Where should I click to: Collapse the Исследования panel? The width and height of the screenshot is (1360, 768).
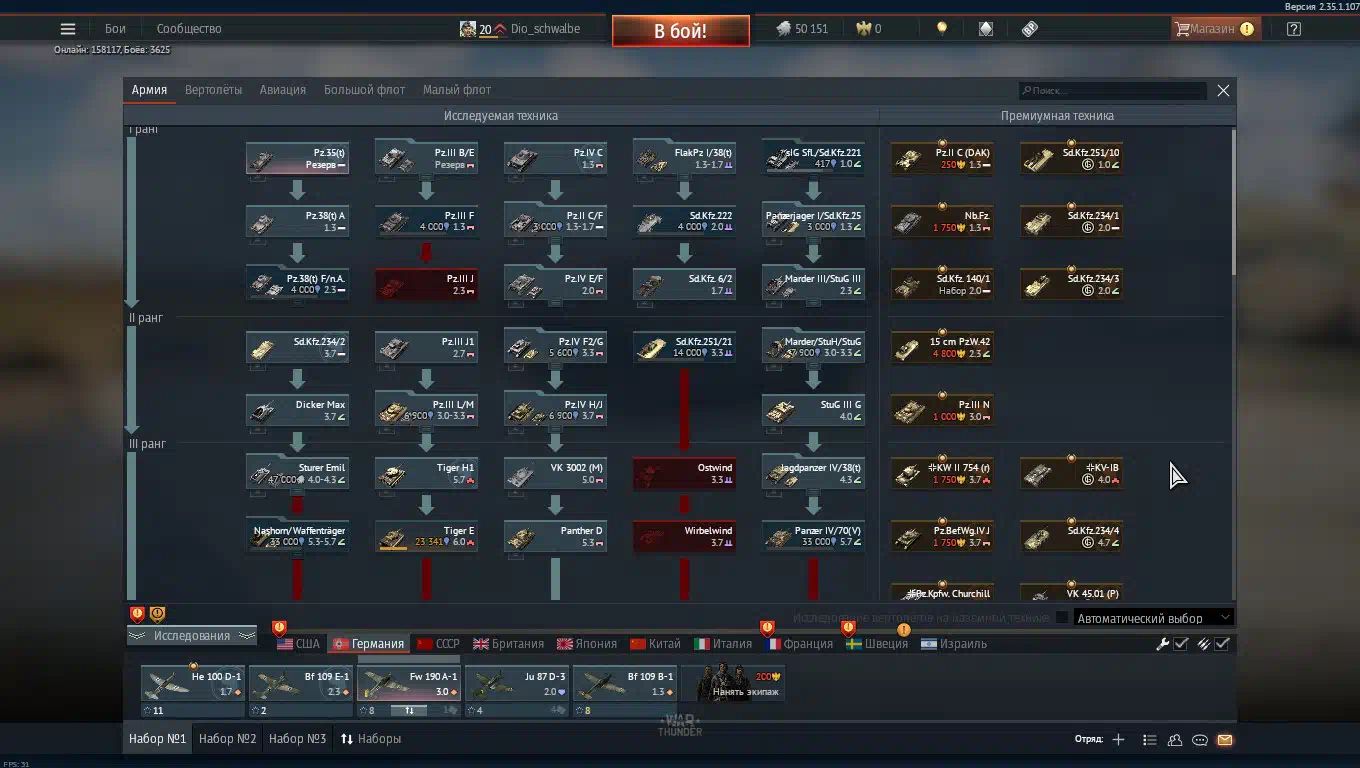point(192,636)
